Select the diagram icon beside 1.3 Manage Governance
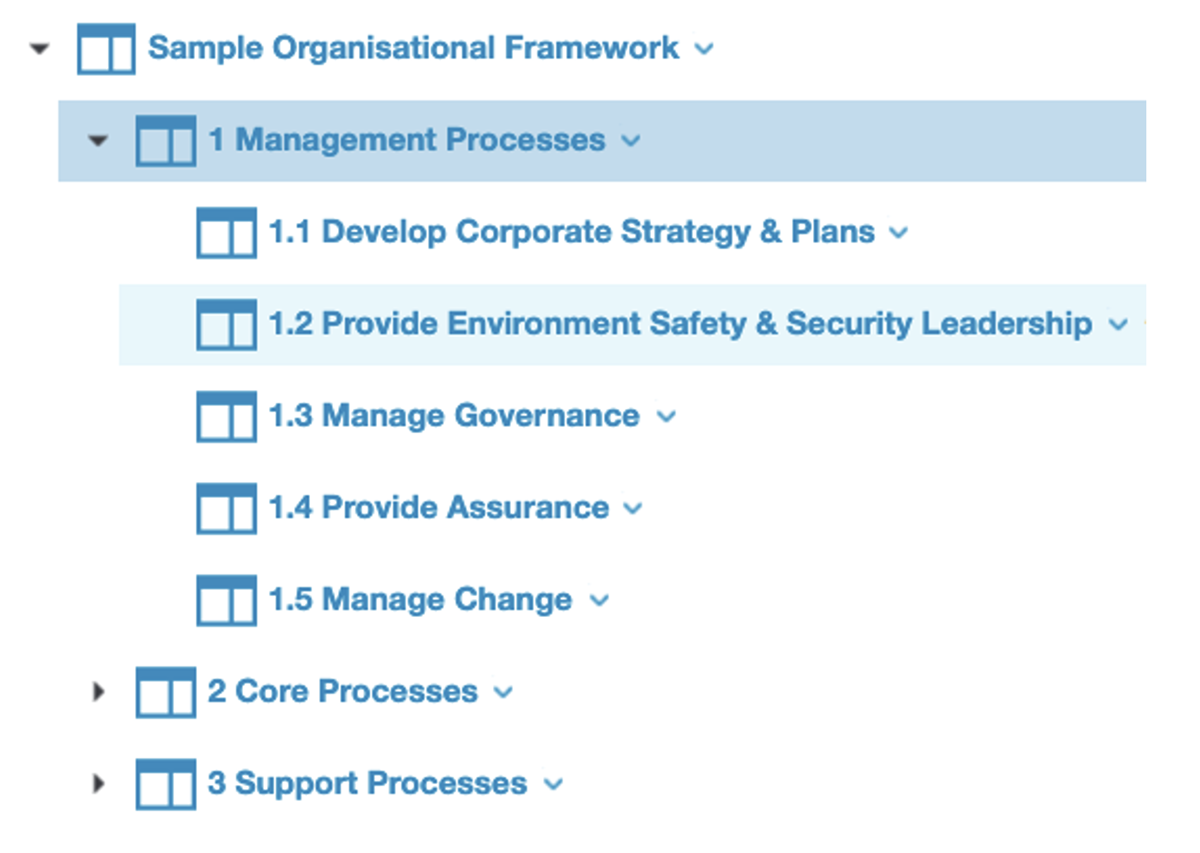The height and width of the screenshot is (853, 1200). click(225, 416)
